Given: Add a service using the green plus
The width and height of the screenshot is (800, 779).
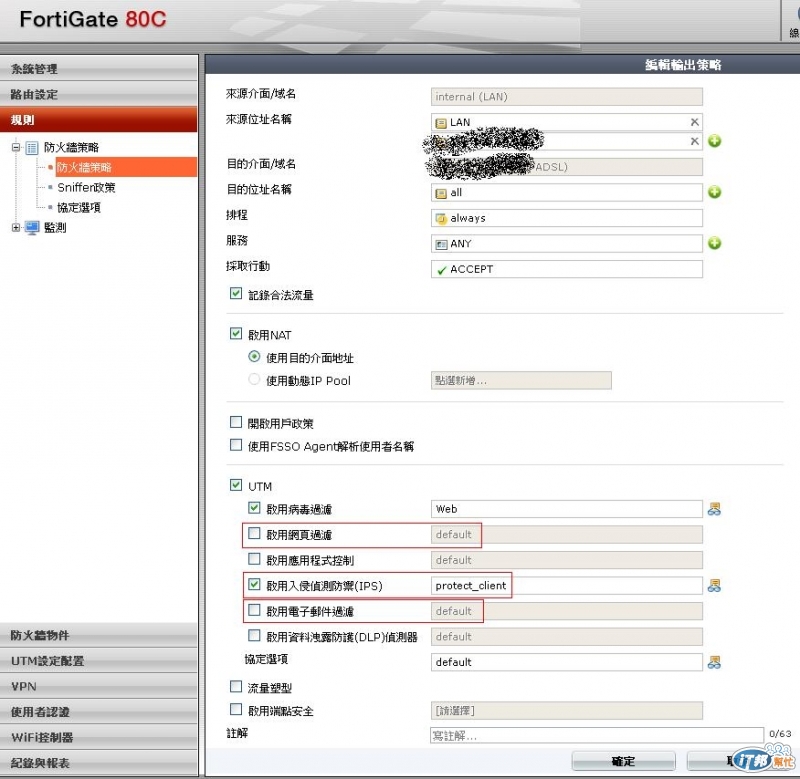Looking at the screenshot, I should pos(714,243).
